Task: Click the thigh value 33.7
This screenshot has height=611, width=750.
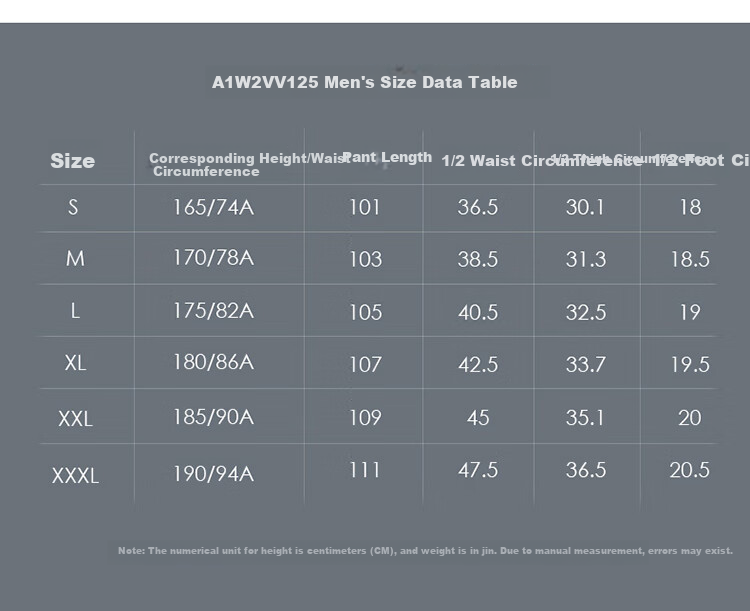Action: (x=586, y=365)
